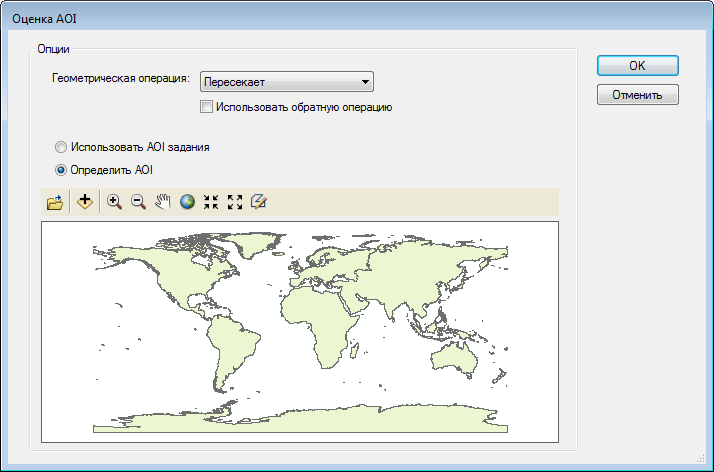This screenshot has height=472, width=714.
Task: Click the open folder icon in map toolbar
Action: (x=55, y=202)
